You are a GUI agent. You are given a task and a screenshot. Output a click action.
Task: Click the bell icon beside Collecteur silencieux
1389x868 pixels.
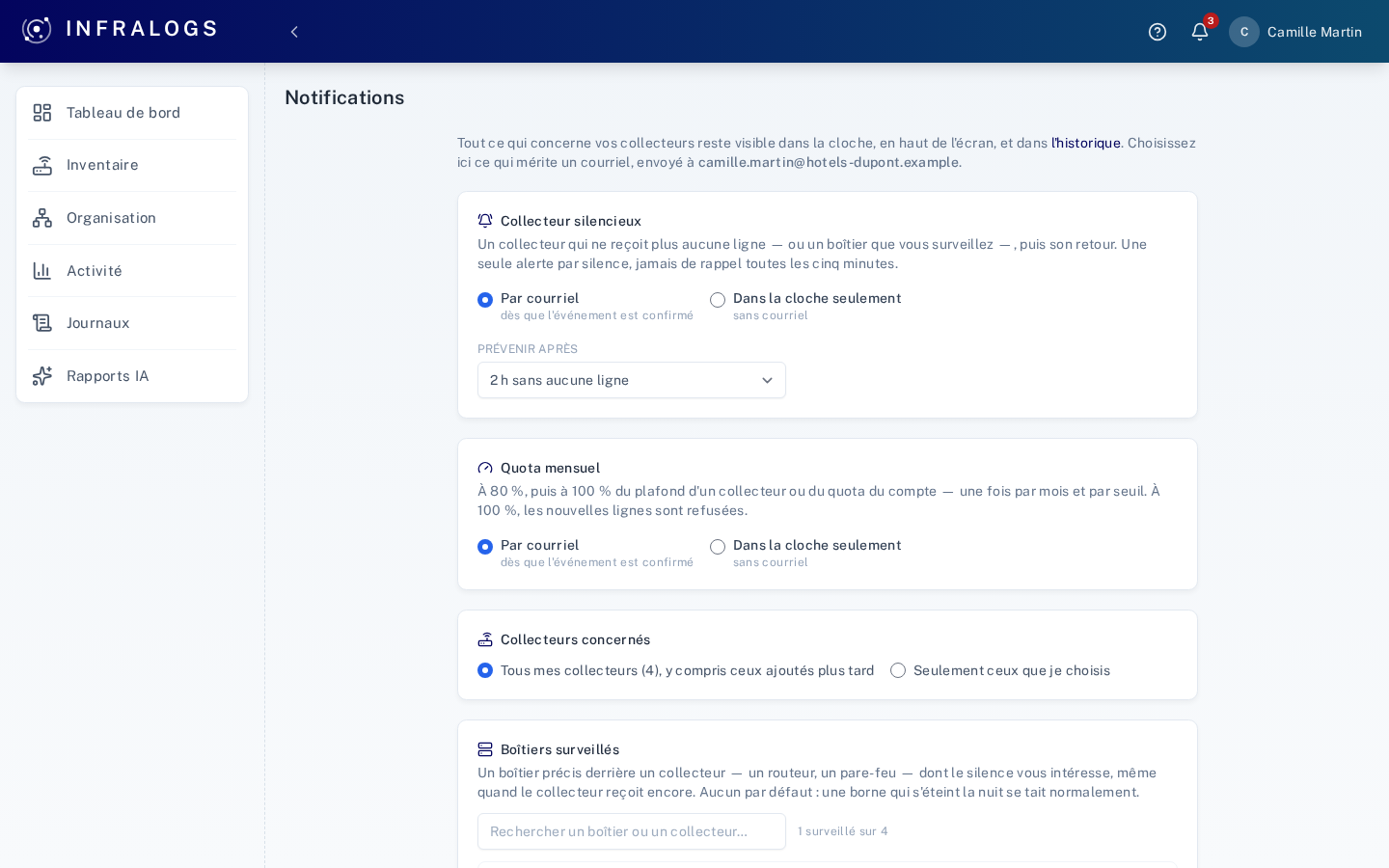click(x=485, y=221)
